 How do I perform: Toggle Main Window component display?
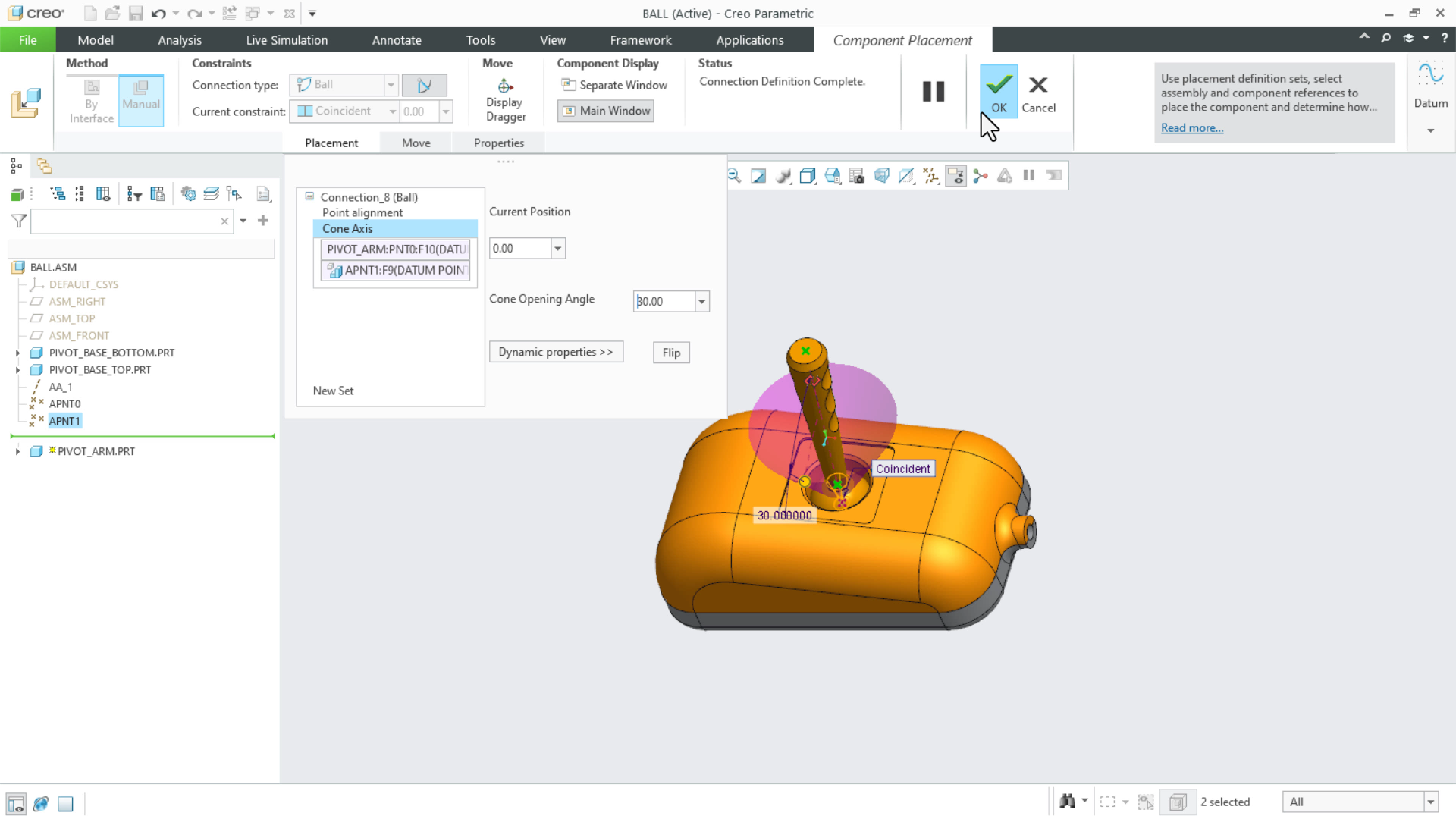click(x=606, y=111)
